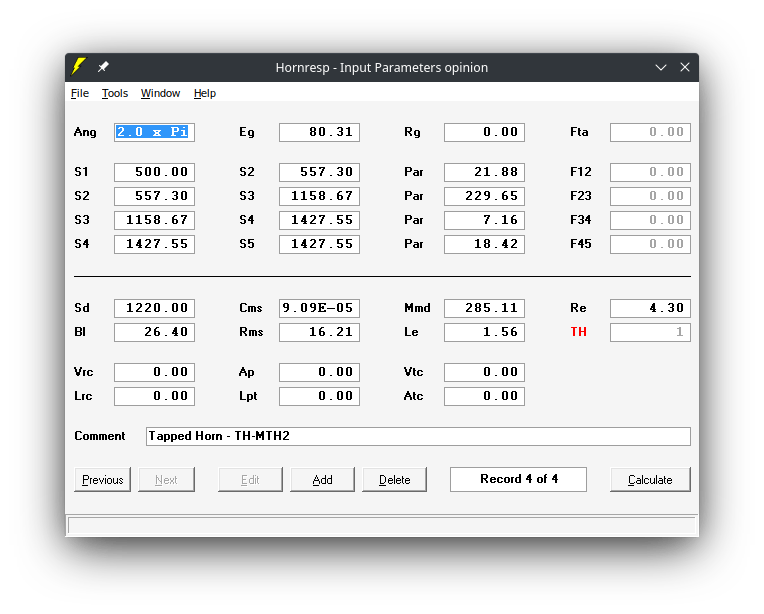Click the TH field showing 1

click(650, 332)
